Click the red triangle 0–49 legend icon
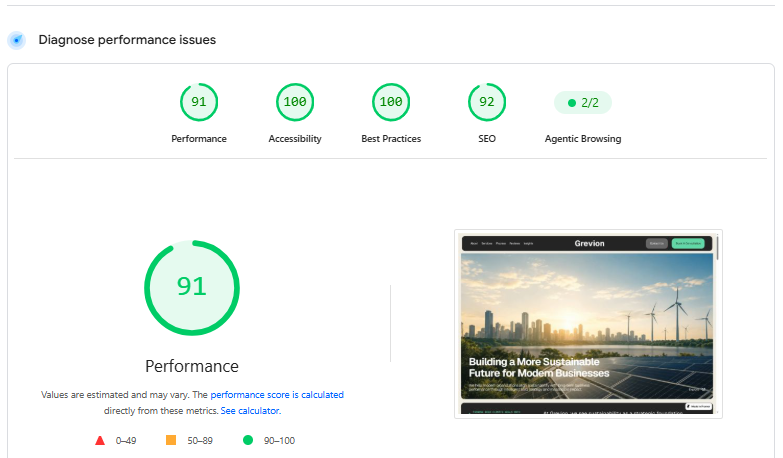Viewport: 783px width, 458px height. (100, 441)
